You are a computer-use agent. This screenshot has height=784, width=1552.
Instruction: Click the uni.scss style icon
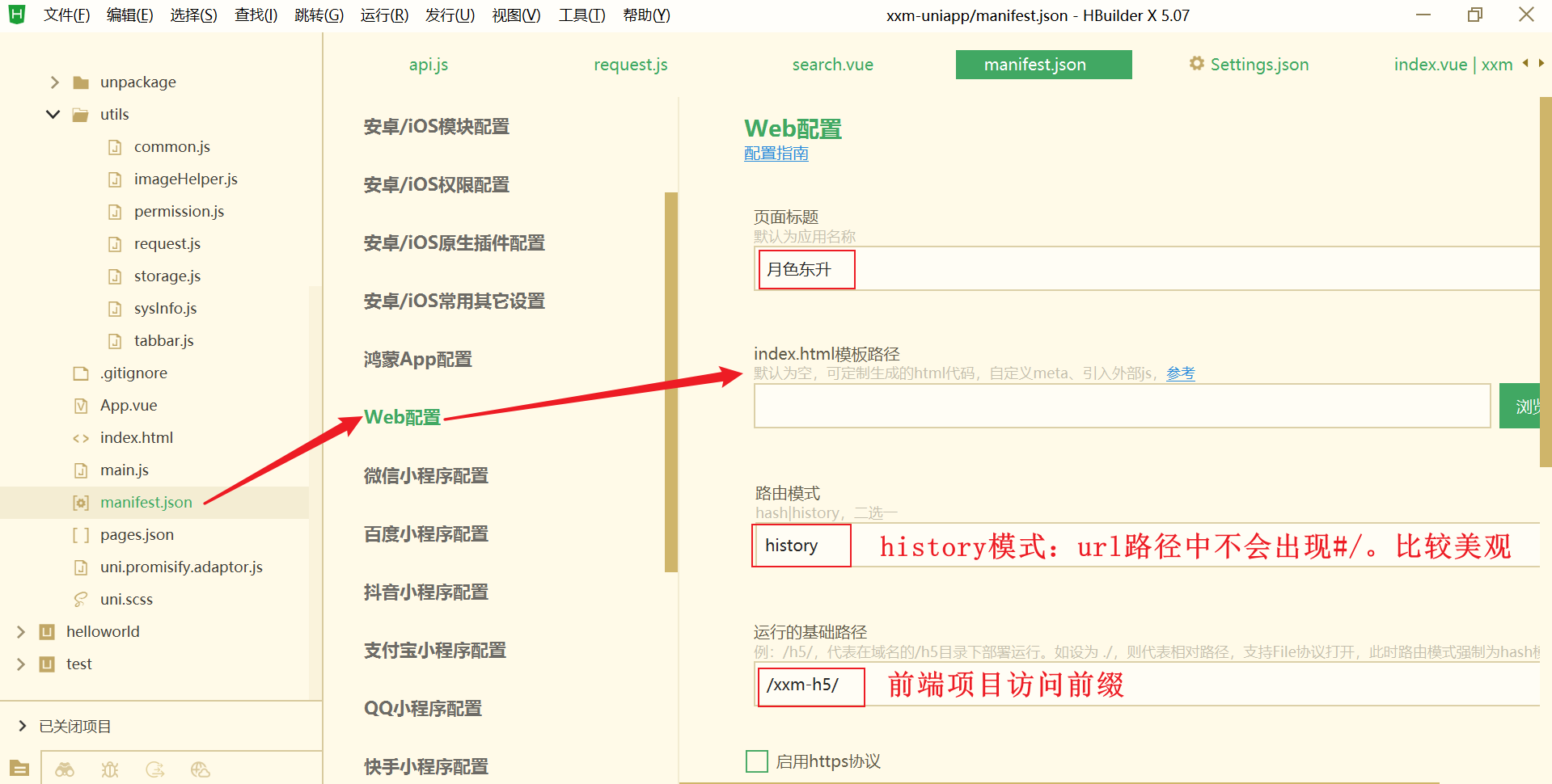81,600
